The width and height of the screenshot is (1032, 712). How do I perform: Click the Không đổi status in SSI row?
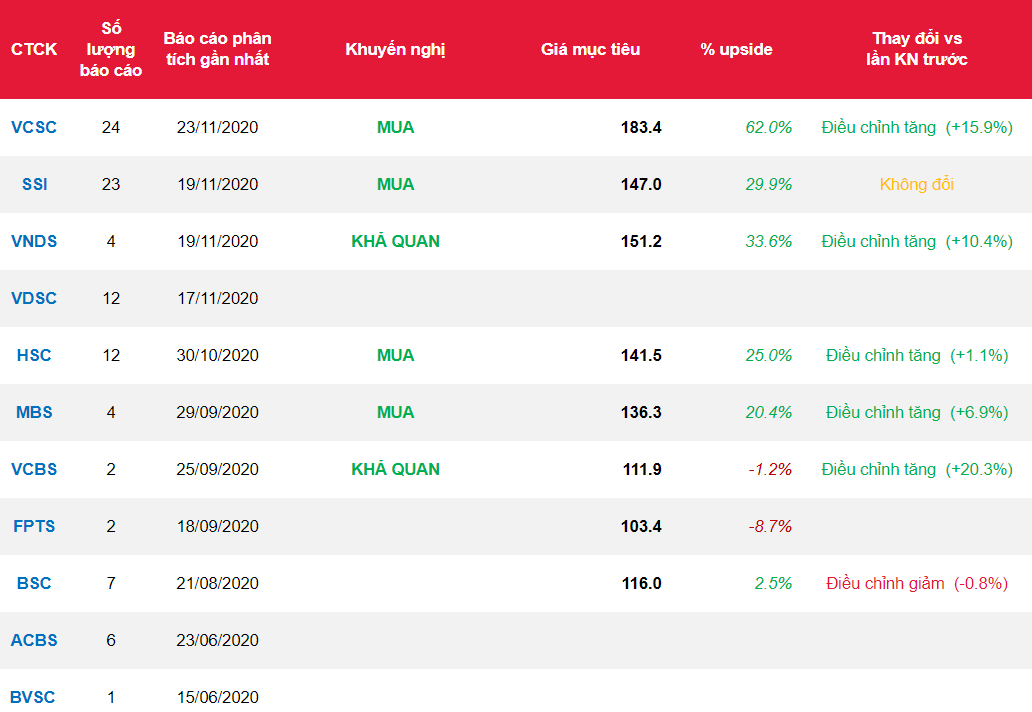917,184
